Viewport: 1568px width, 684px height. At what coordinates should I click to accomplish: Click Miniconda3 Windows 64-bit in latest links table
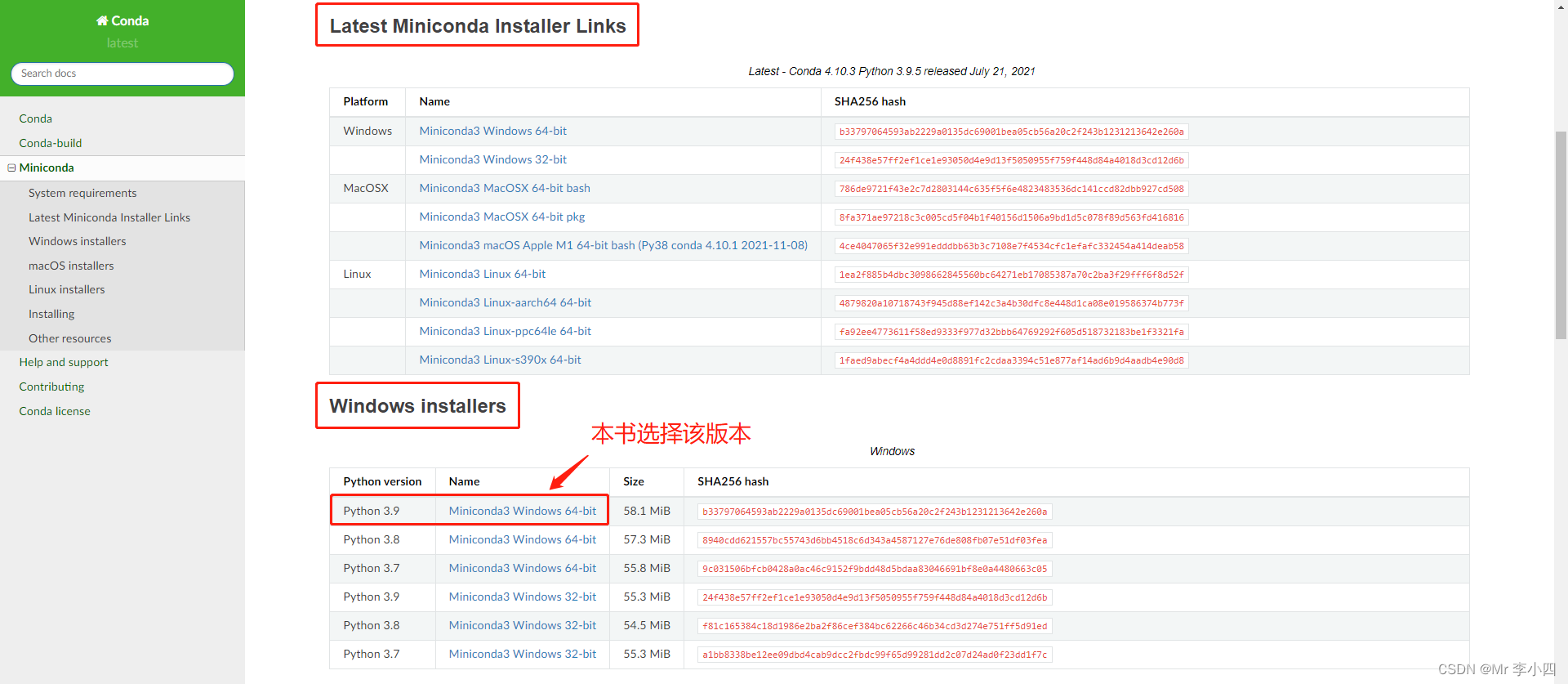pyautogui.click(x=493, y=131)
